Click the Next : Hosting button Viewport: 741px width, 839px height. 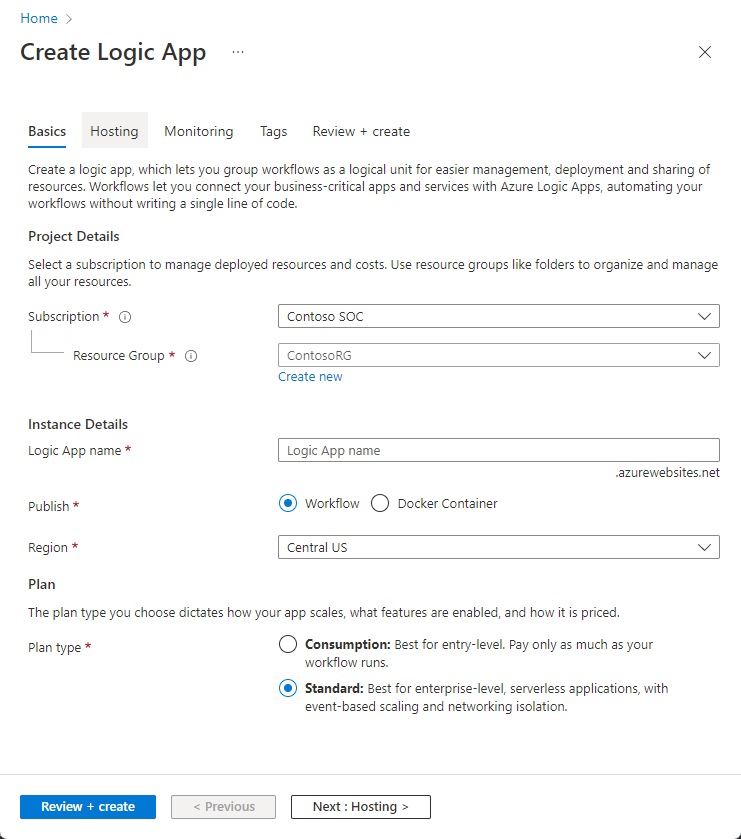pos(361,806)
